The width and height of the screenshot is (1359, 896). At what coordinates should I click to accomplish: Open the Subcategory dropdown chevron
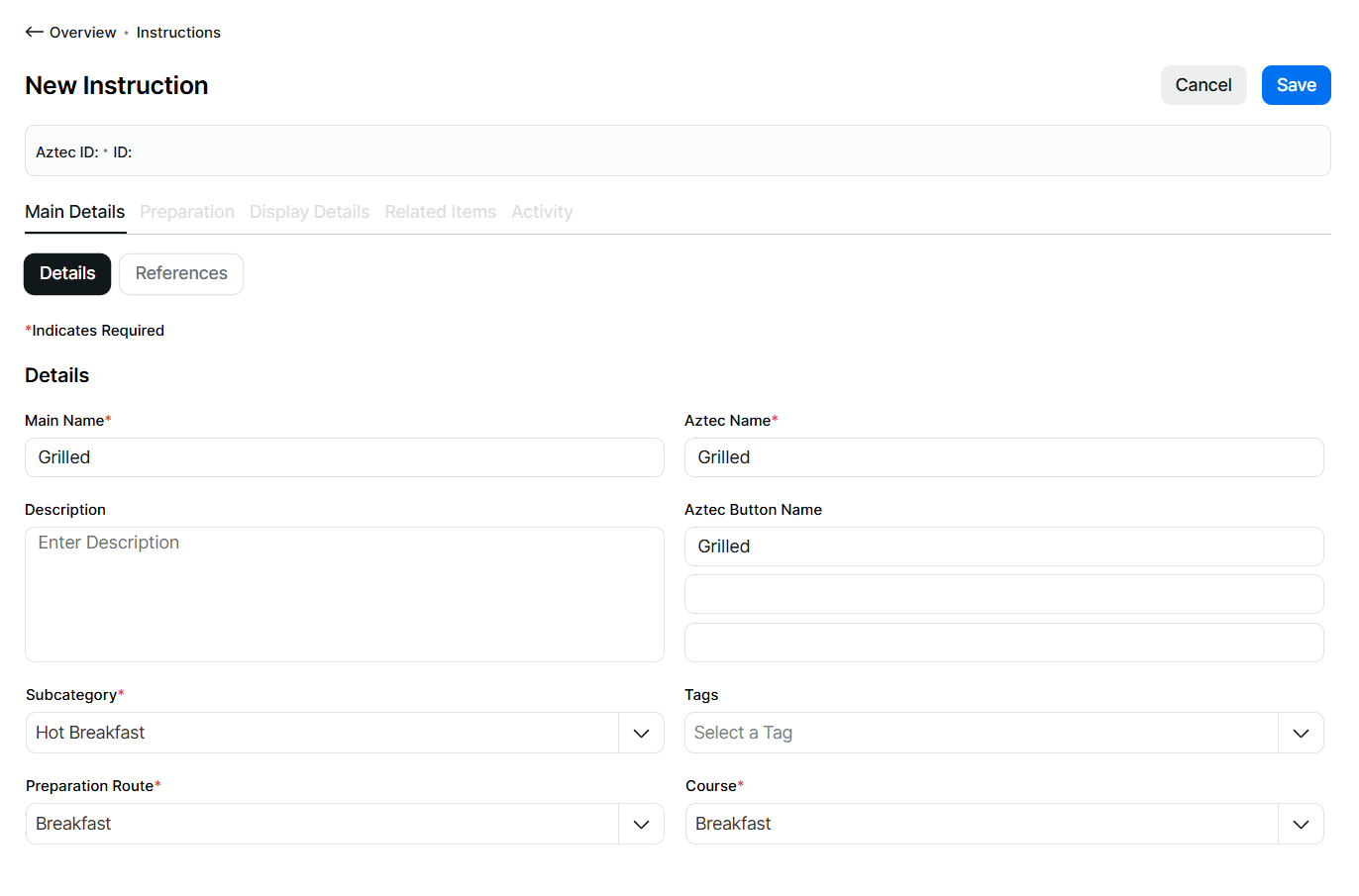click(641, 734)
